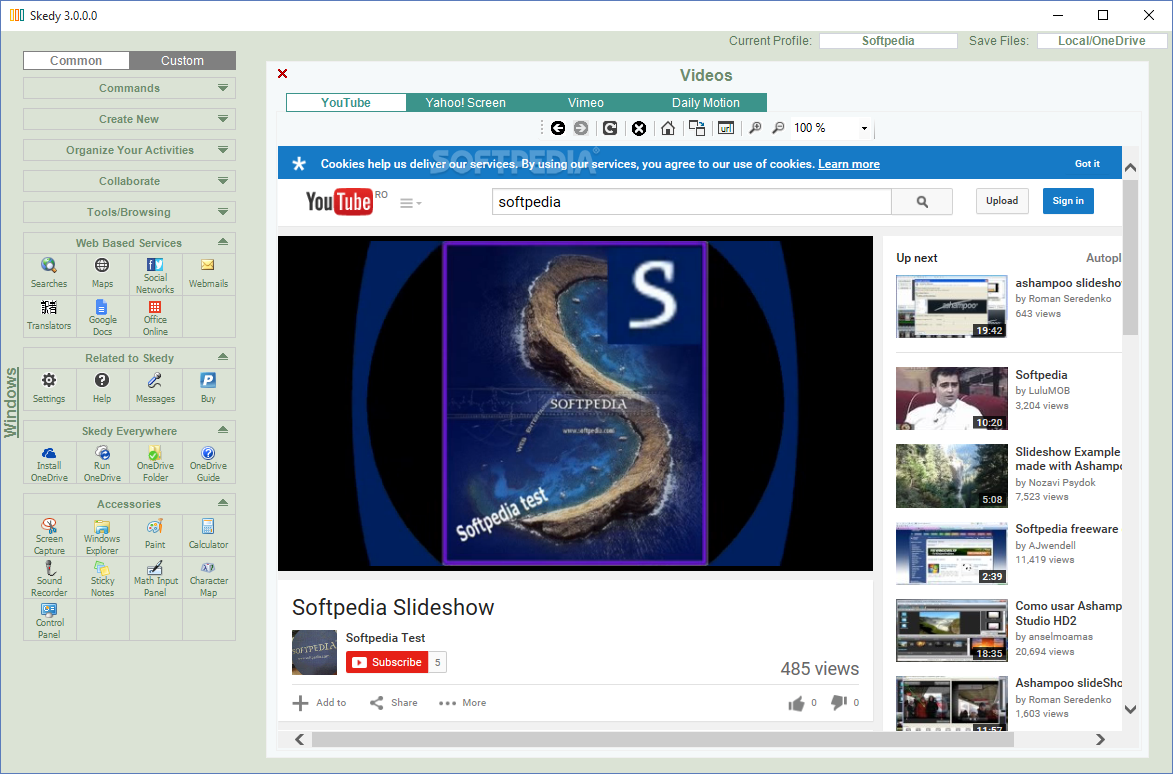
Task: Go to the browser home page
Action: pyautogui.click(x=668, y=128)
